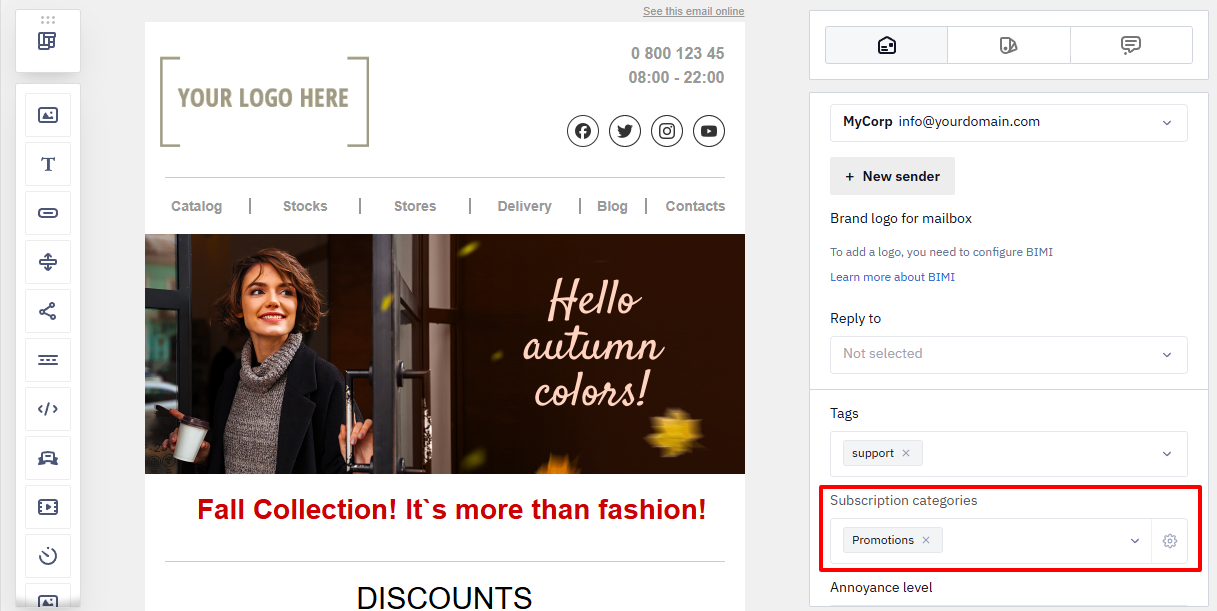
Task: Open See this email online link
Action: [x=693, y=11]
